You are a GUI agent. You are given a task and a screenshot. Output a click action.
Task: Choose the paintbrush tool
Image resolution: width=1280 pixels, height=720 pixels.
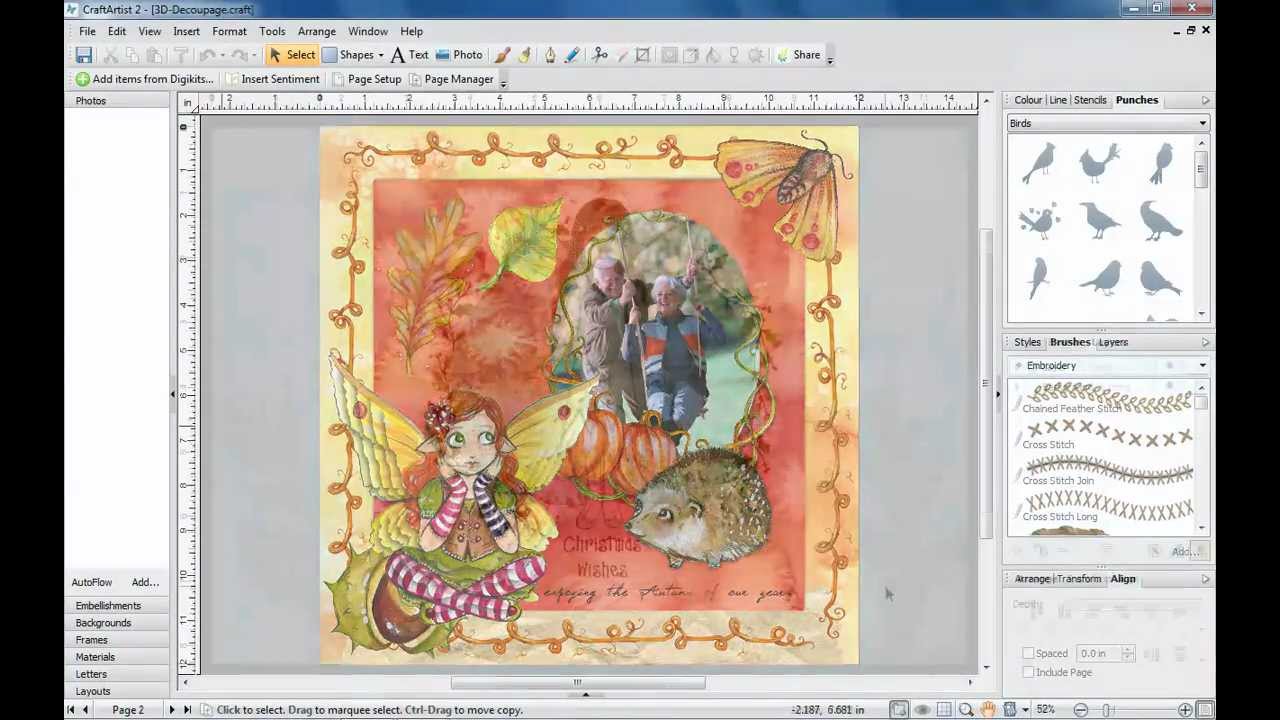502,55
